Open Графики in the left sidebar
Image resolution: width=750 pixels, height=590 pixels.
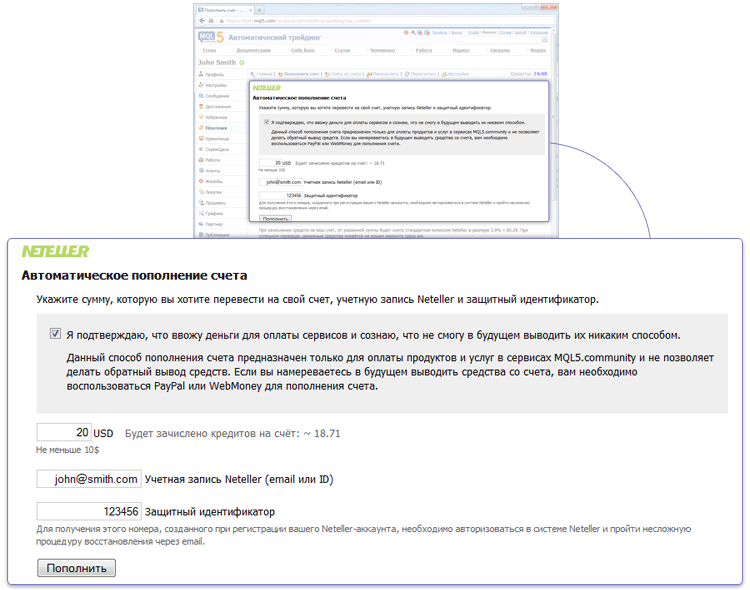click(214, 213)
